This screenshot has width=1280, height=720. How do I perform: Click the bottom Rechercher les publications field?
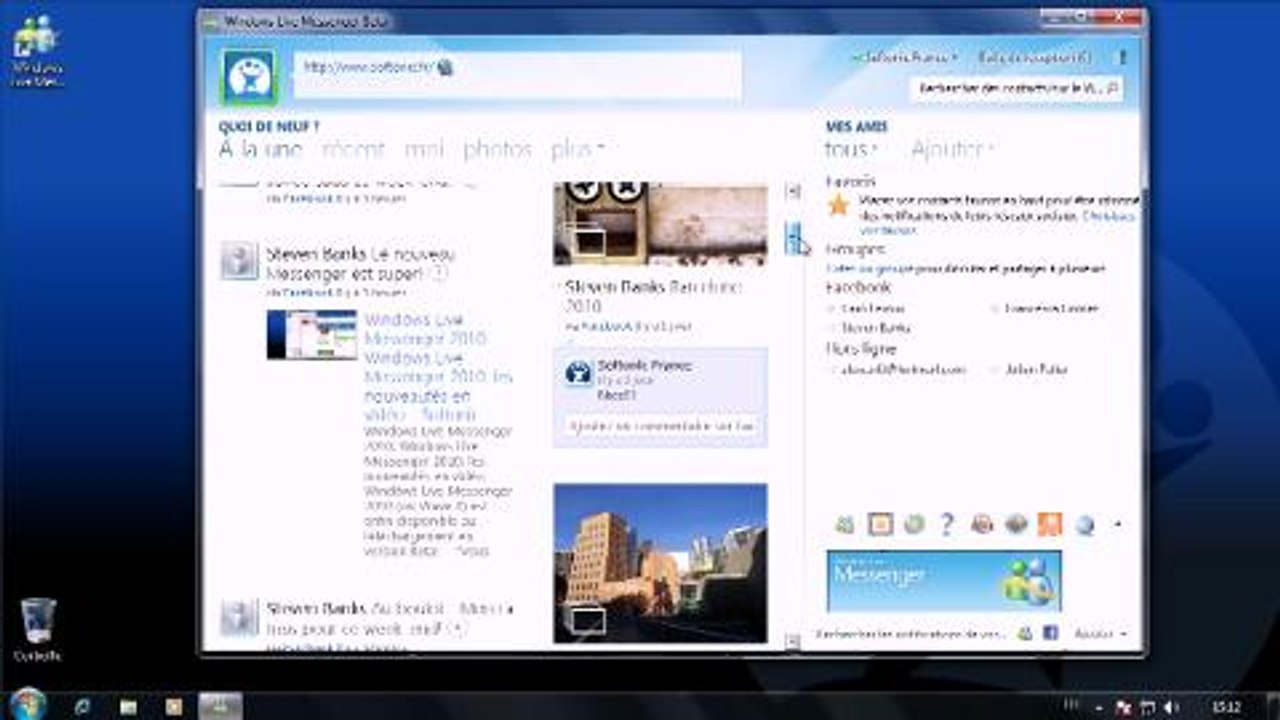click(x=910, y=634)
